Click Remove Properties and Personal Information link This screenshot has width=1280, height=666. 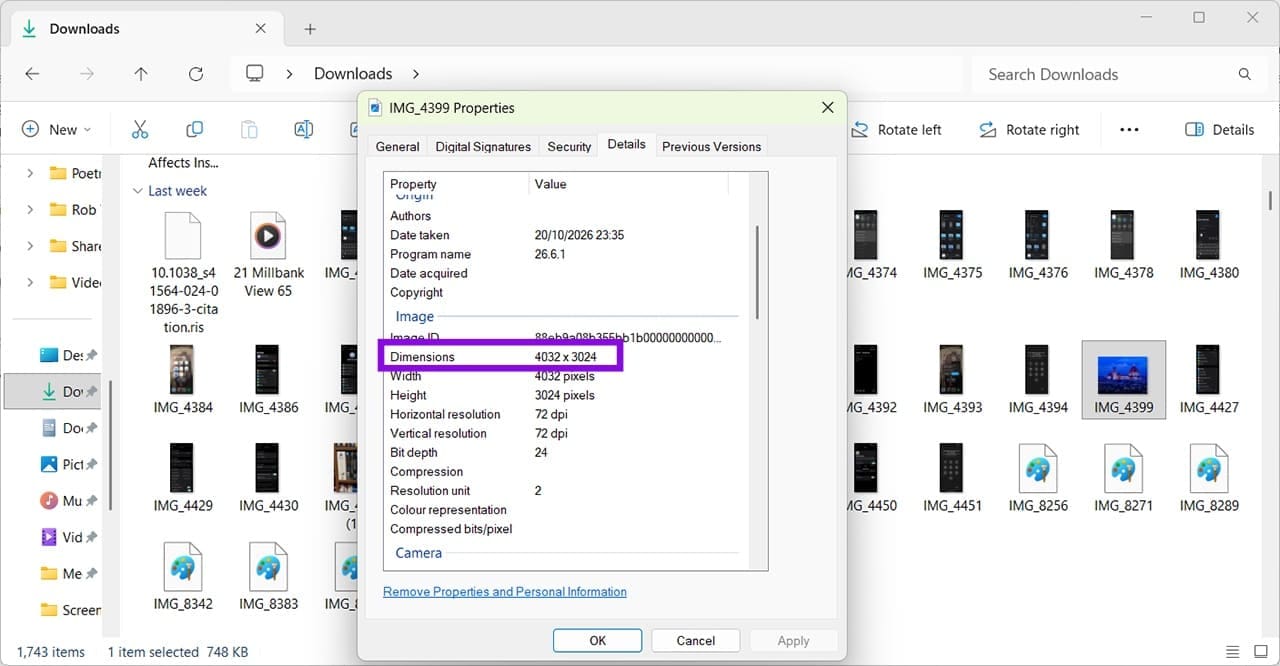tap(505, 592)
